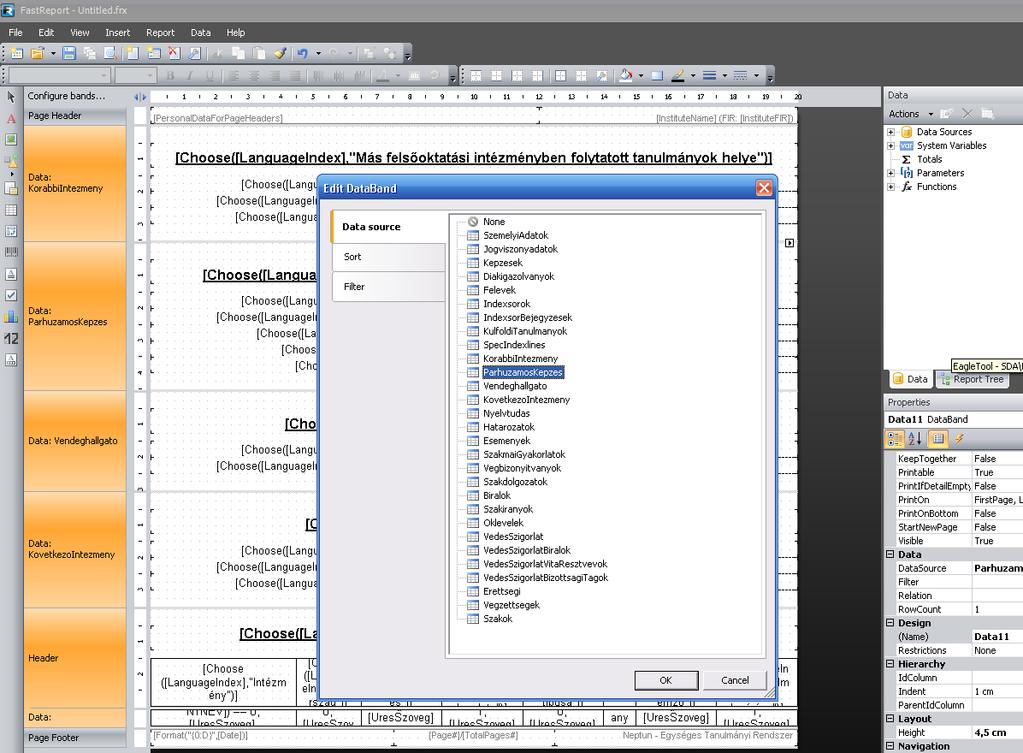Click the Data Sources cylinder icon in Data tree
The width and height of the screenshot is (1023, 753).
[x=907, y=132]
